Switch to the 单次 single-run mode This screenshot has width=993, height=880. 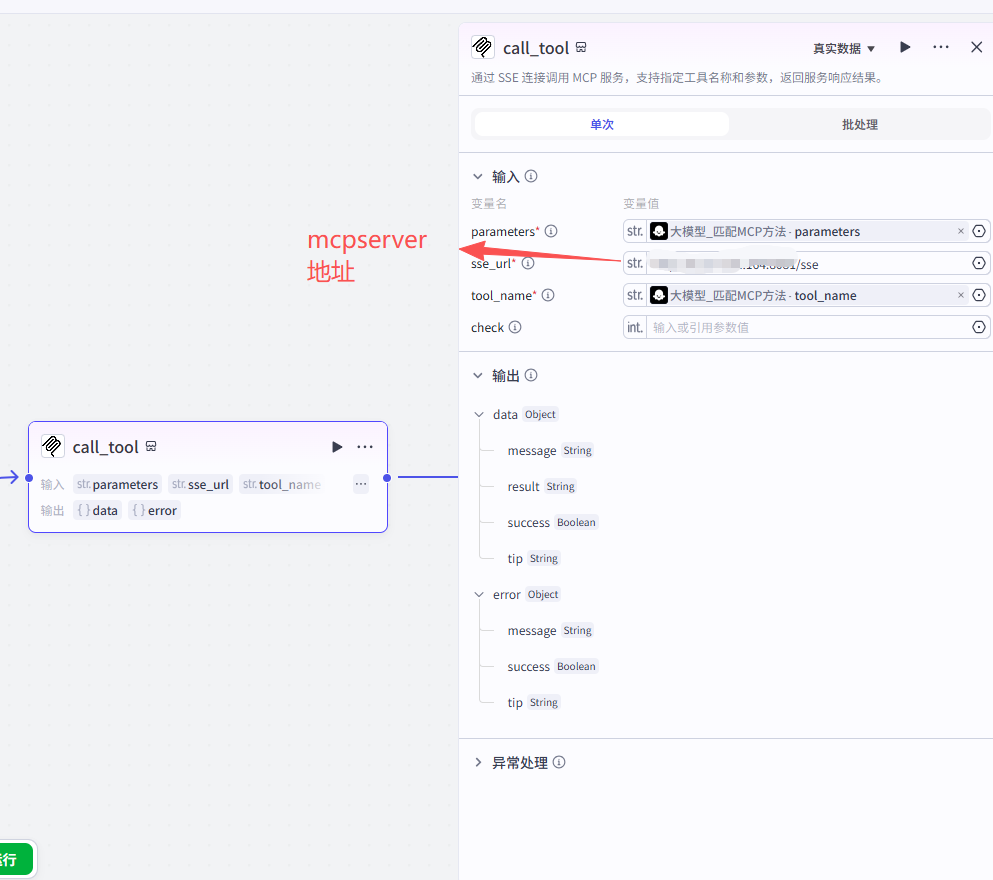(x=602, y=124)
